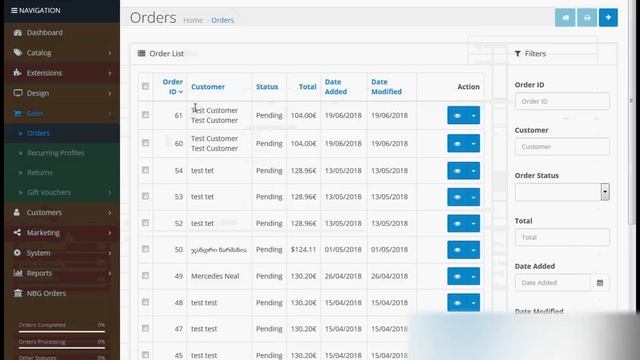Check the box for order 52
The image size is (640, 360).
pos(145,223)
